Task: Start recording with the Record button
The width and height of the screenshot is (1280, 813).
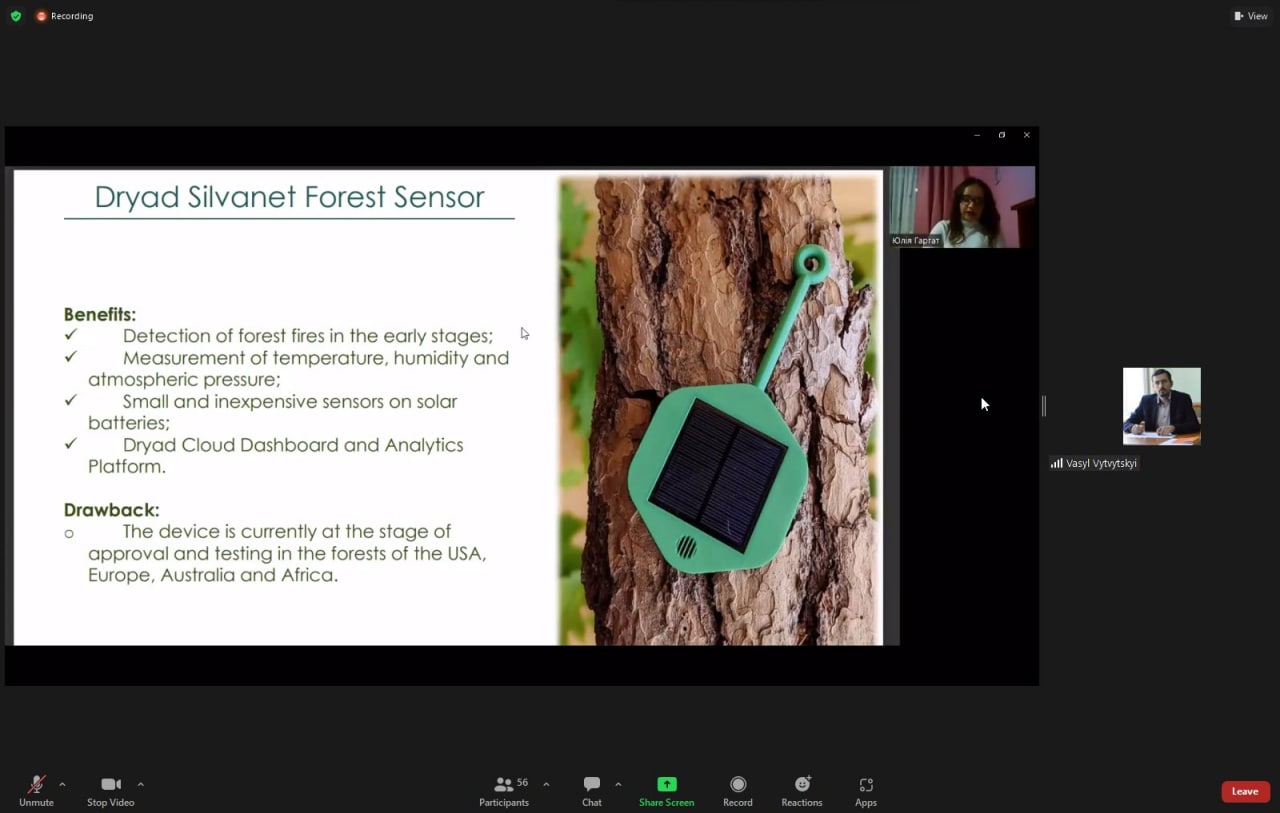Action: coord(738,785)
